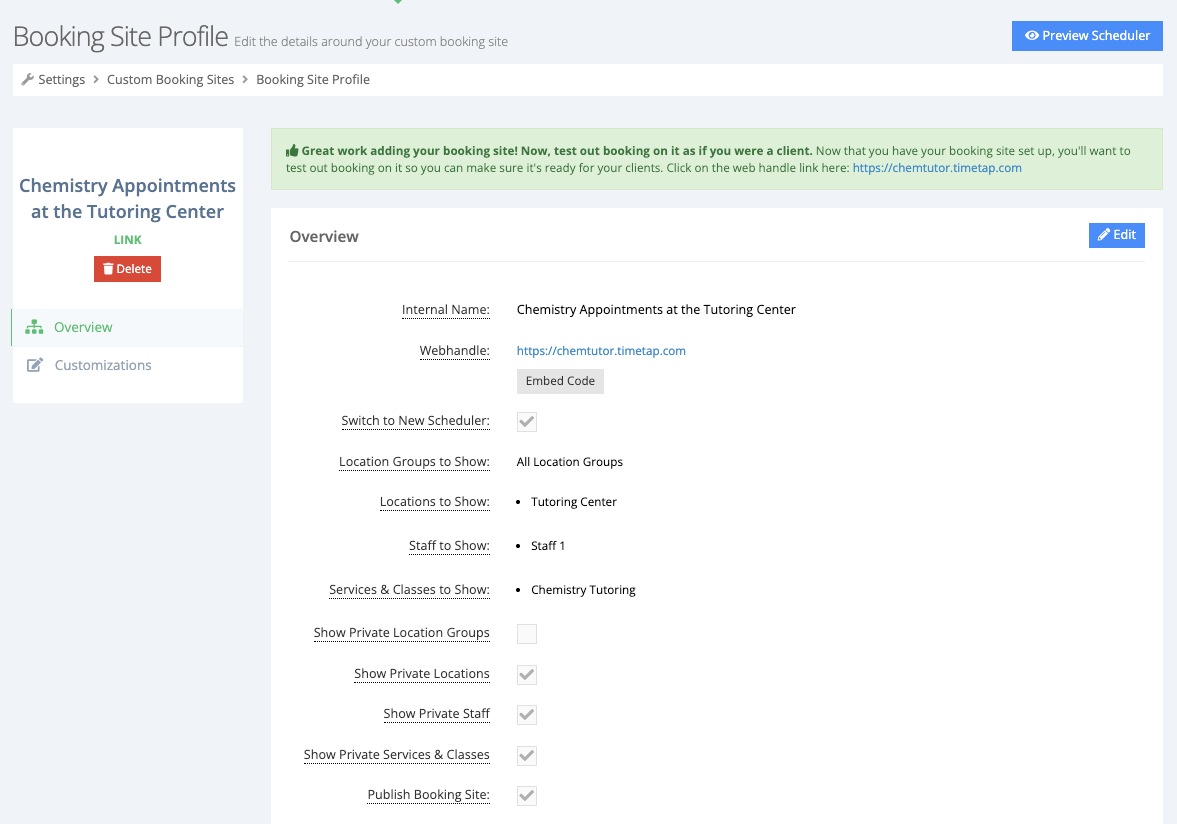This screenshot has width=1177, height=824.
Task: Open the chemtutor link in the green banner
Action: click(x=937, y=168)
